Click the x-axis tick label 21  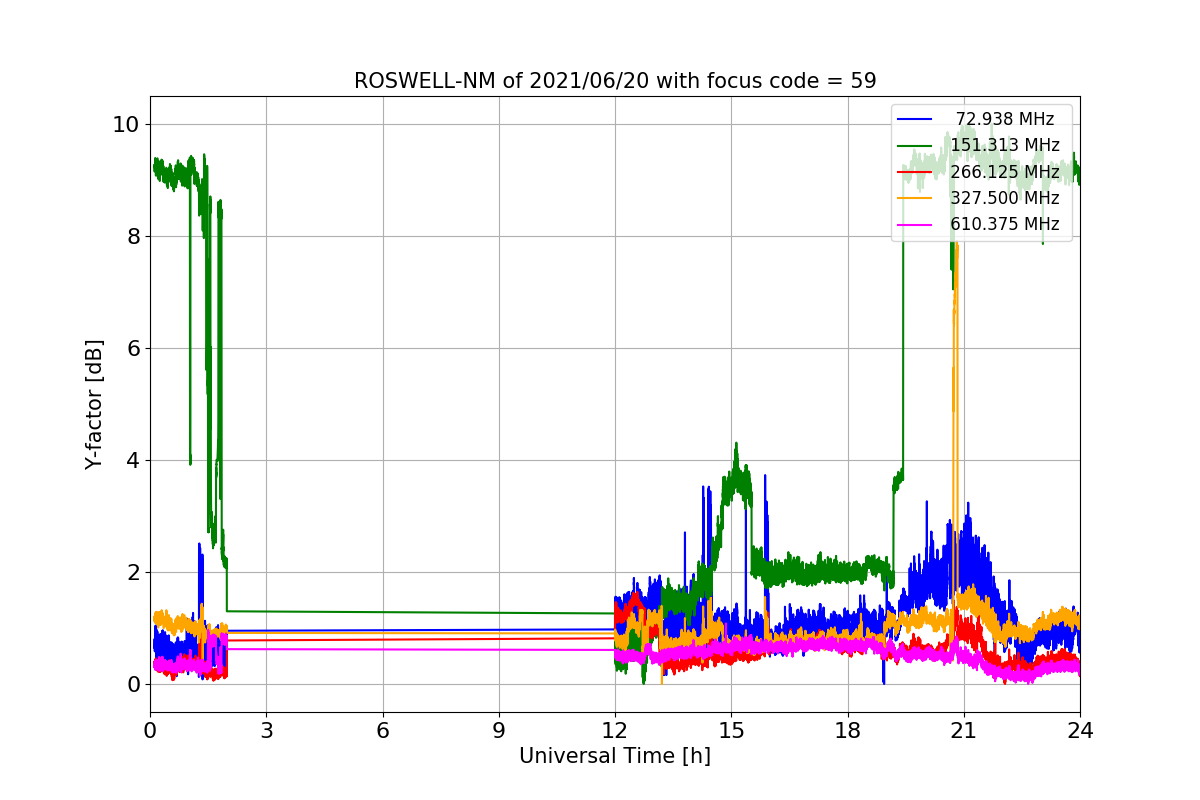click(964, 731)
